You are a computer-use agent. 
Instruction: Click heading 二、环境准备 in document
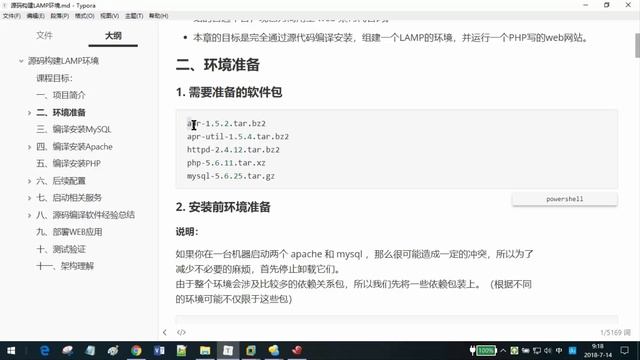point(218,65)
